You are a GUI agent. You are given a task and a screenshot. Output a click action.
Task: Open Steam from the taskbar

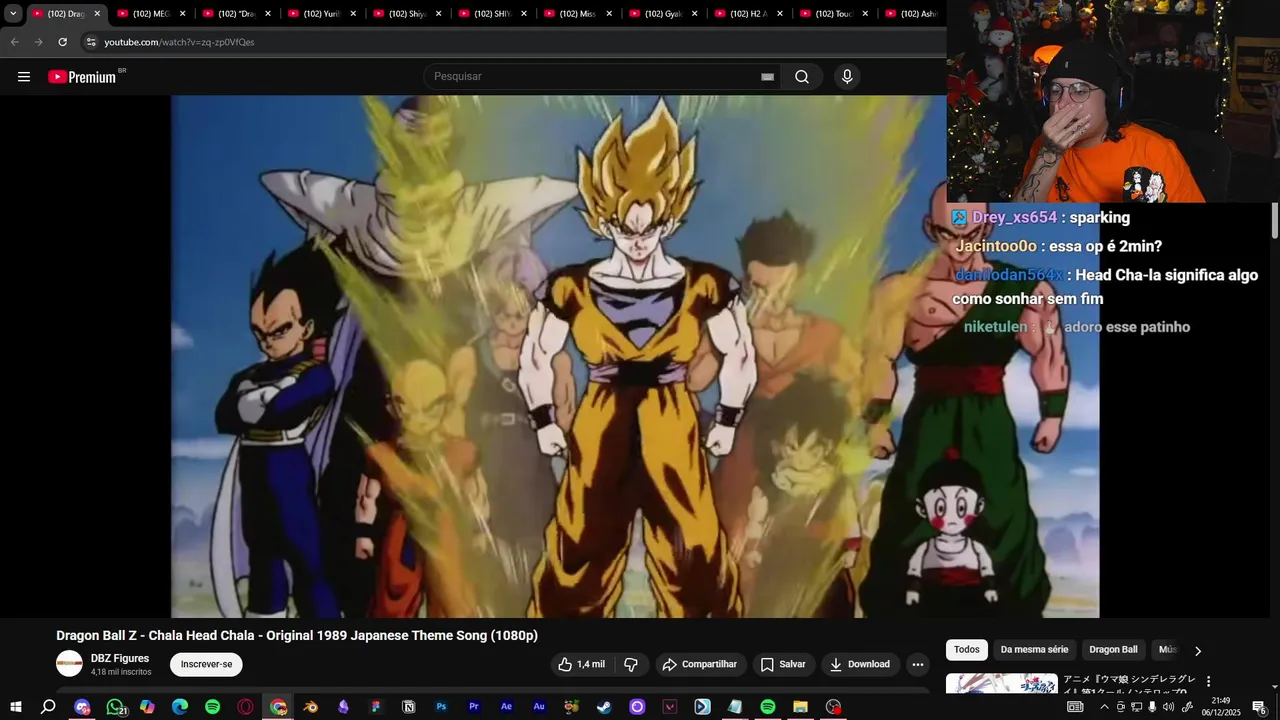(x=604, y=707)
